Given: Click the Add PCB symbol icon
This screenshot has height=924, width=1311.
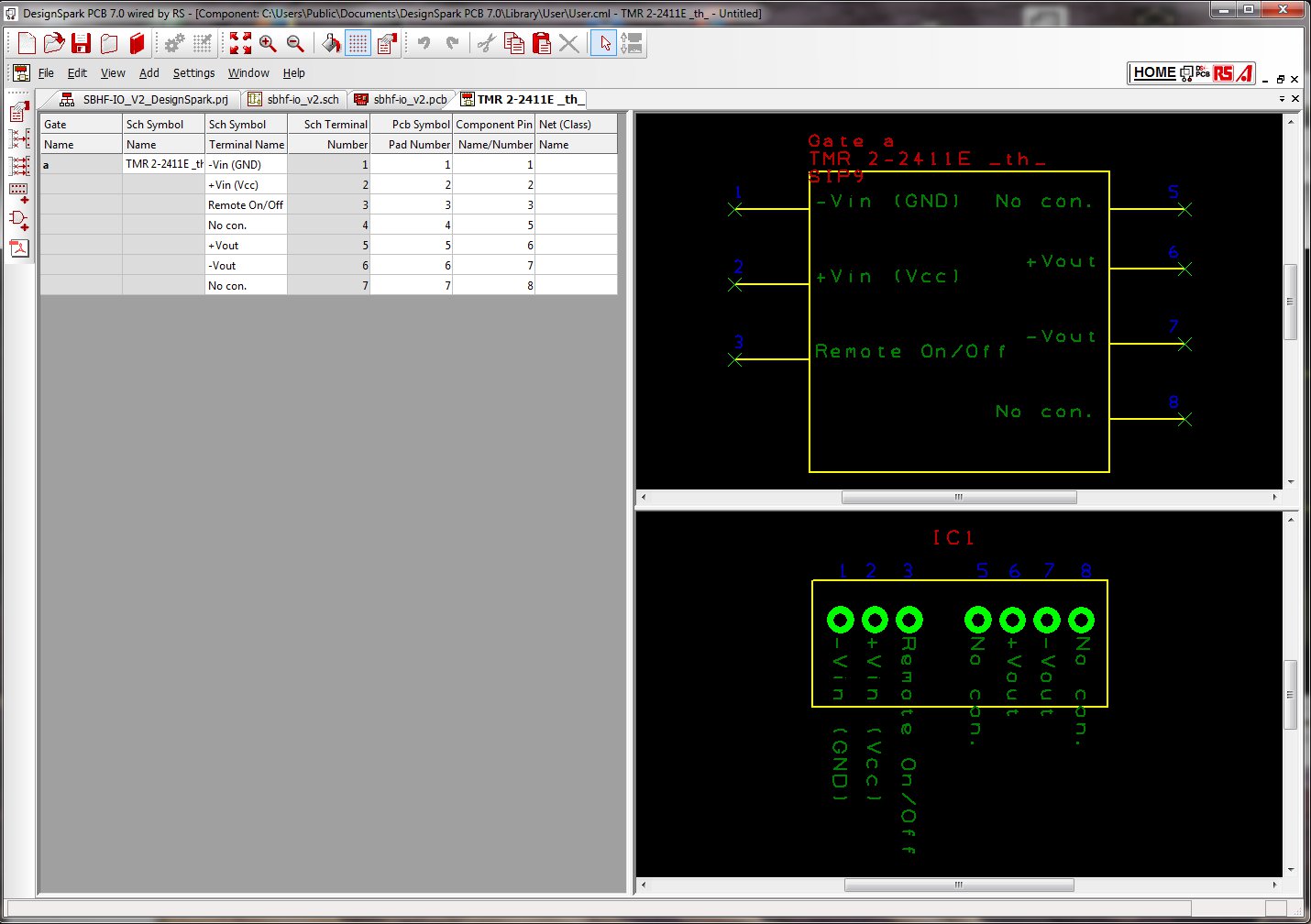Looking at the screenshot, I should (19, 192).
